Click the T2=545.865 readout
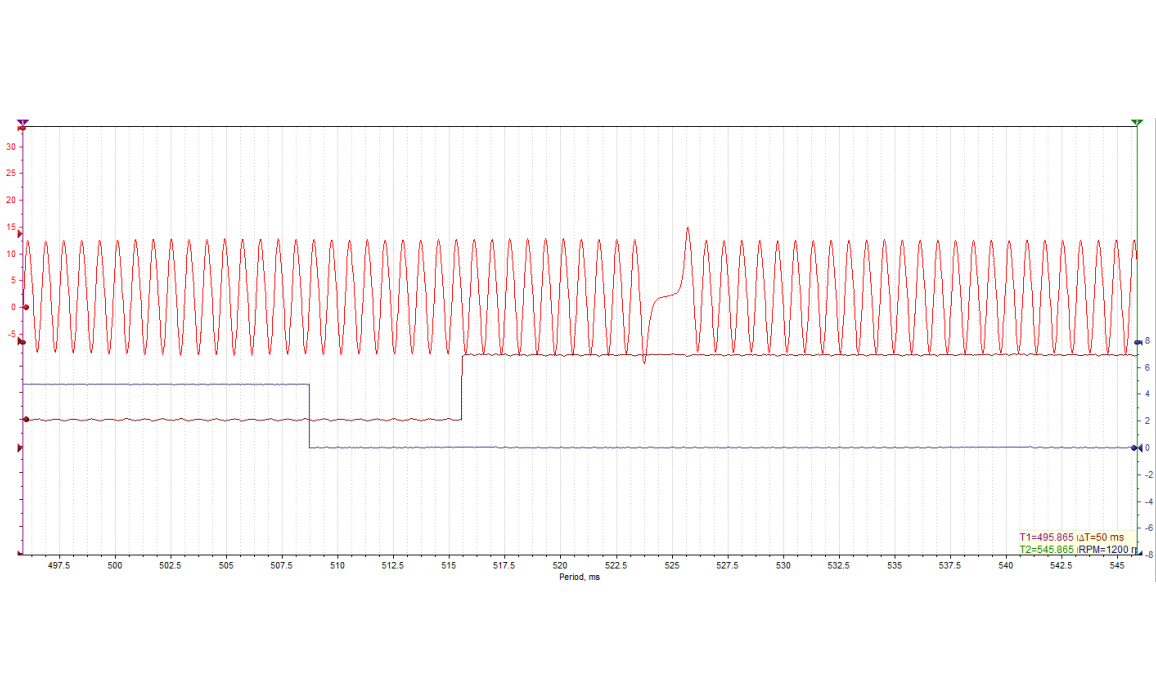Image resolution: width=1156 pixels, height=700 pixels. (x=1046, y=549)
